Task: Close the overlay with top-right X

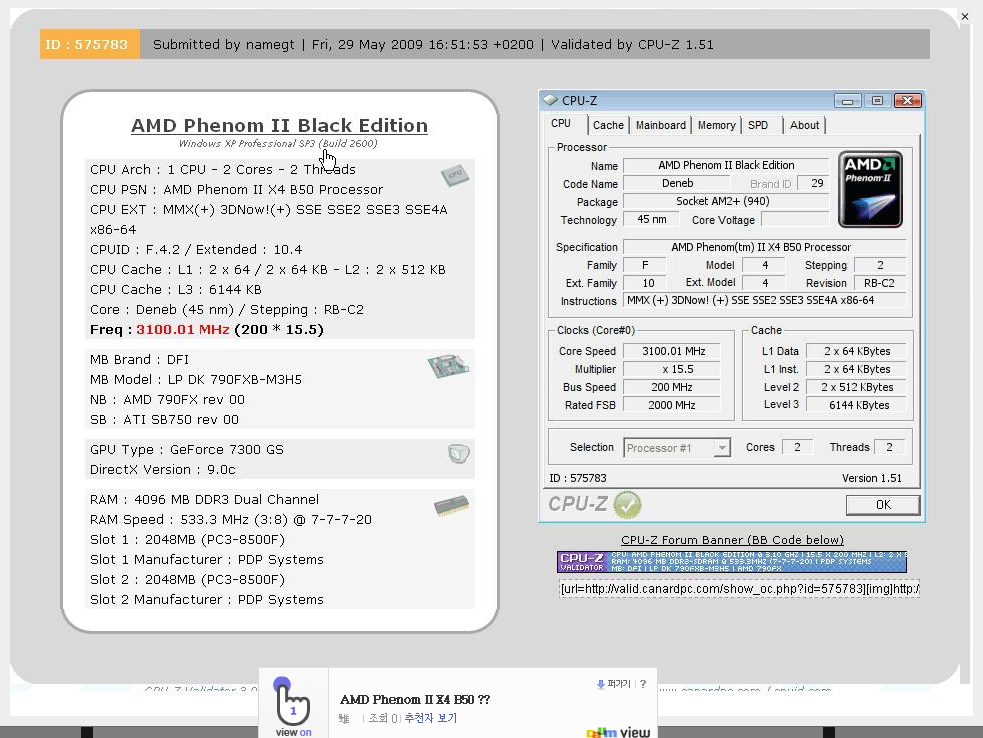Action: [x=965, y=16]
